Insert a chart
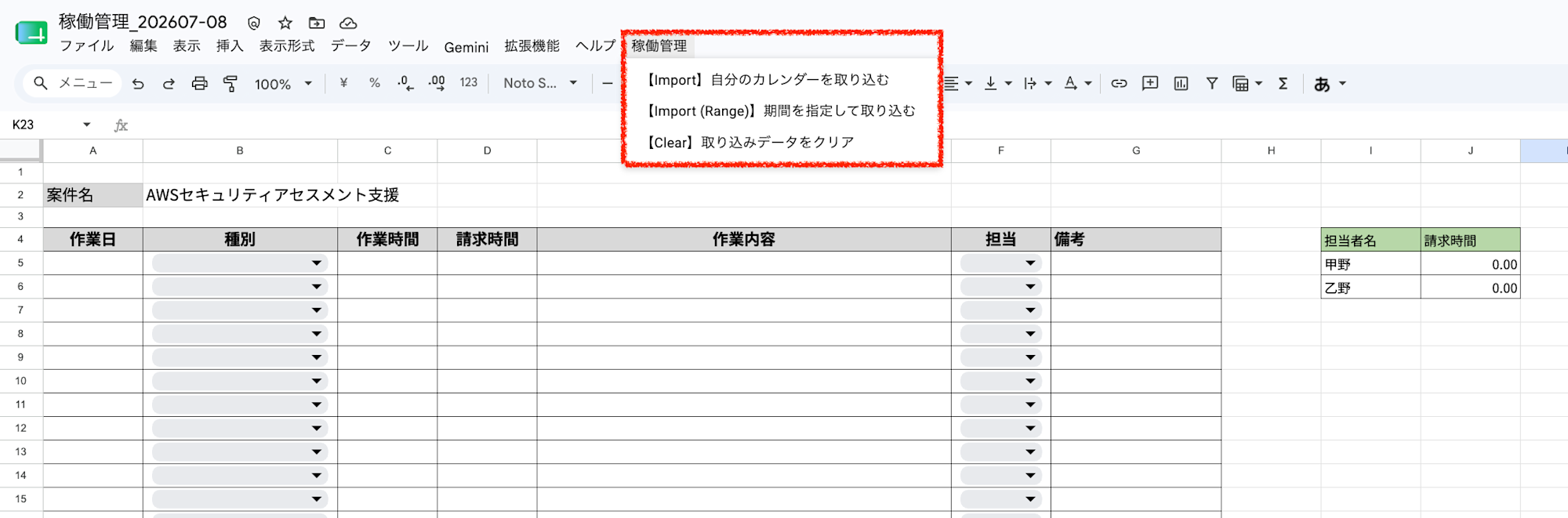Screen dimensions: 1568x518 tap(1181, 83)
